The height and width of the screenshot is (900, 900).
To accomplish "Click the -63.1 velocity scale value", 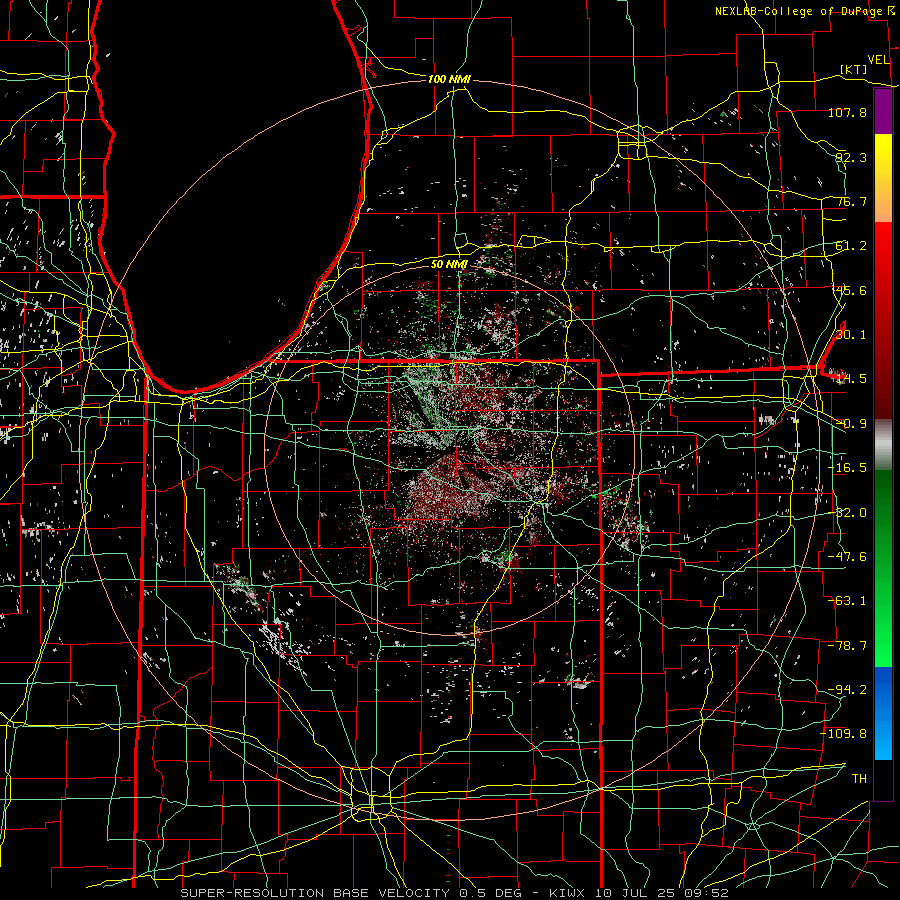I will pyautogui.click(x=847, y=601).
